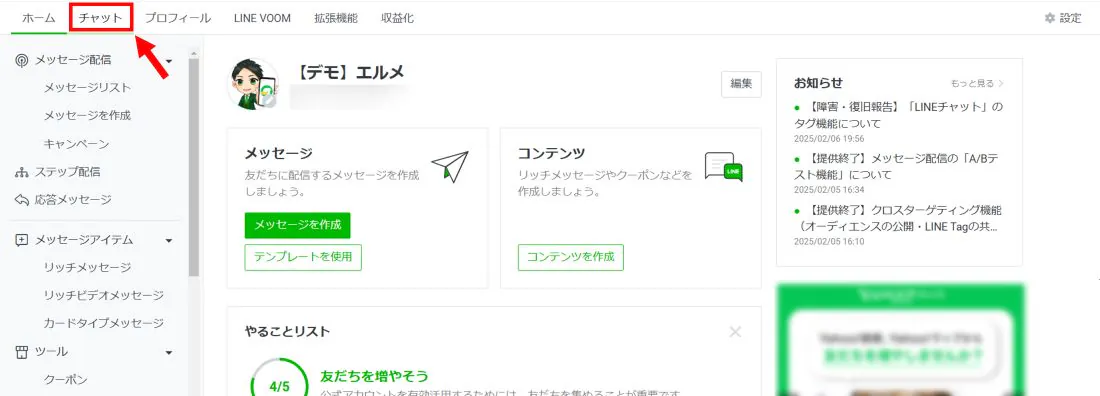Image resolution: width=1100 pixels, height=396 pixels.
Task: Click the 友だちを増やそう heading
Action: [x=374, y=376]
